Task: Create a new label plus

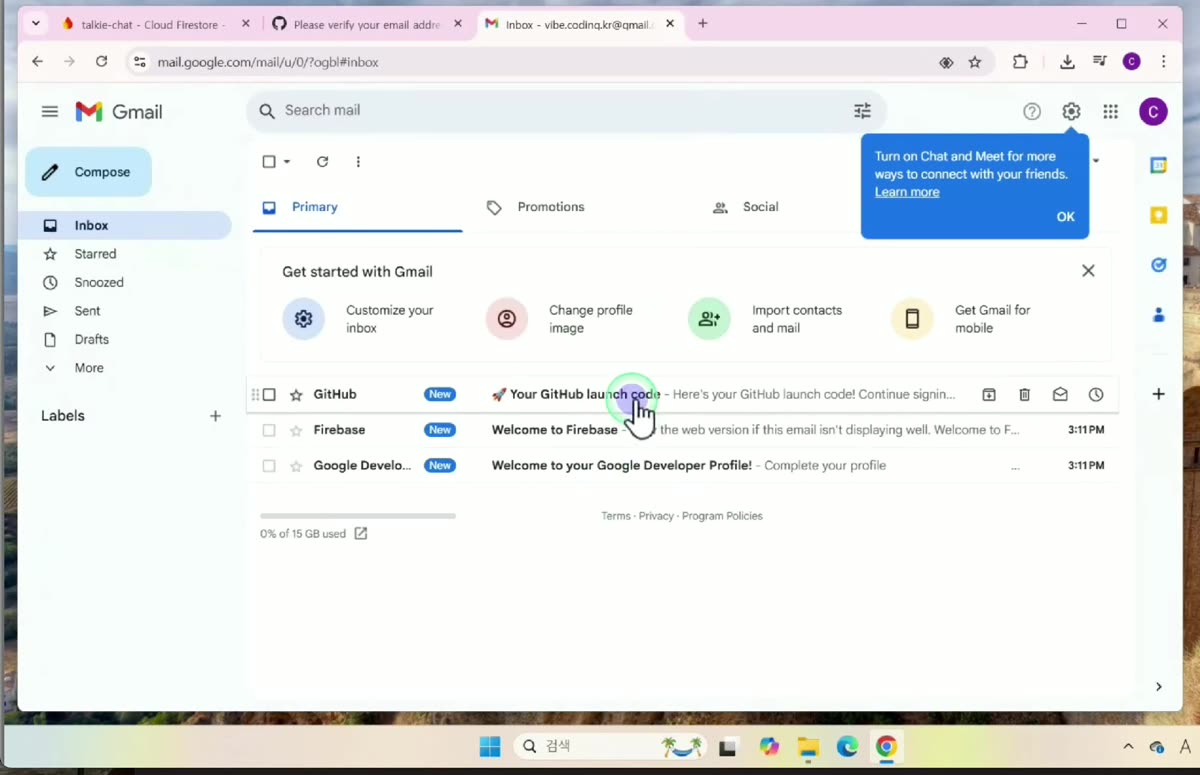Action: click(215, 416)
